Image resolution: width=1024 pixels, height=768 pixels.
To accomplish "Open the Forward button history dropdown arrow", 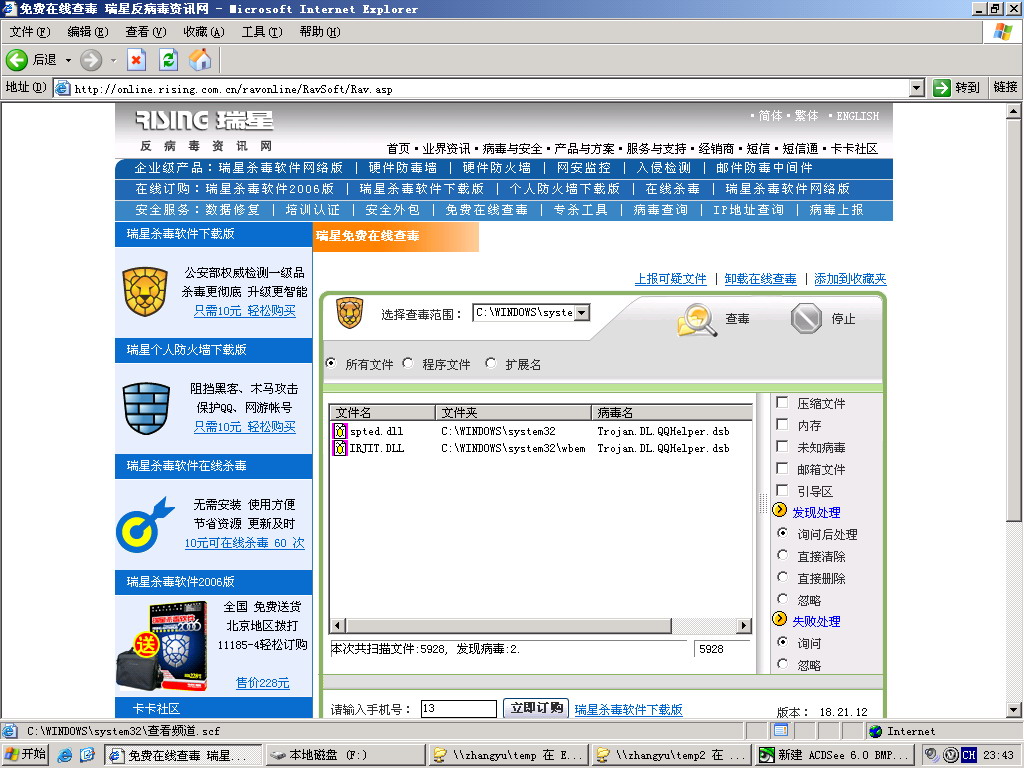I will 113,61.
